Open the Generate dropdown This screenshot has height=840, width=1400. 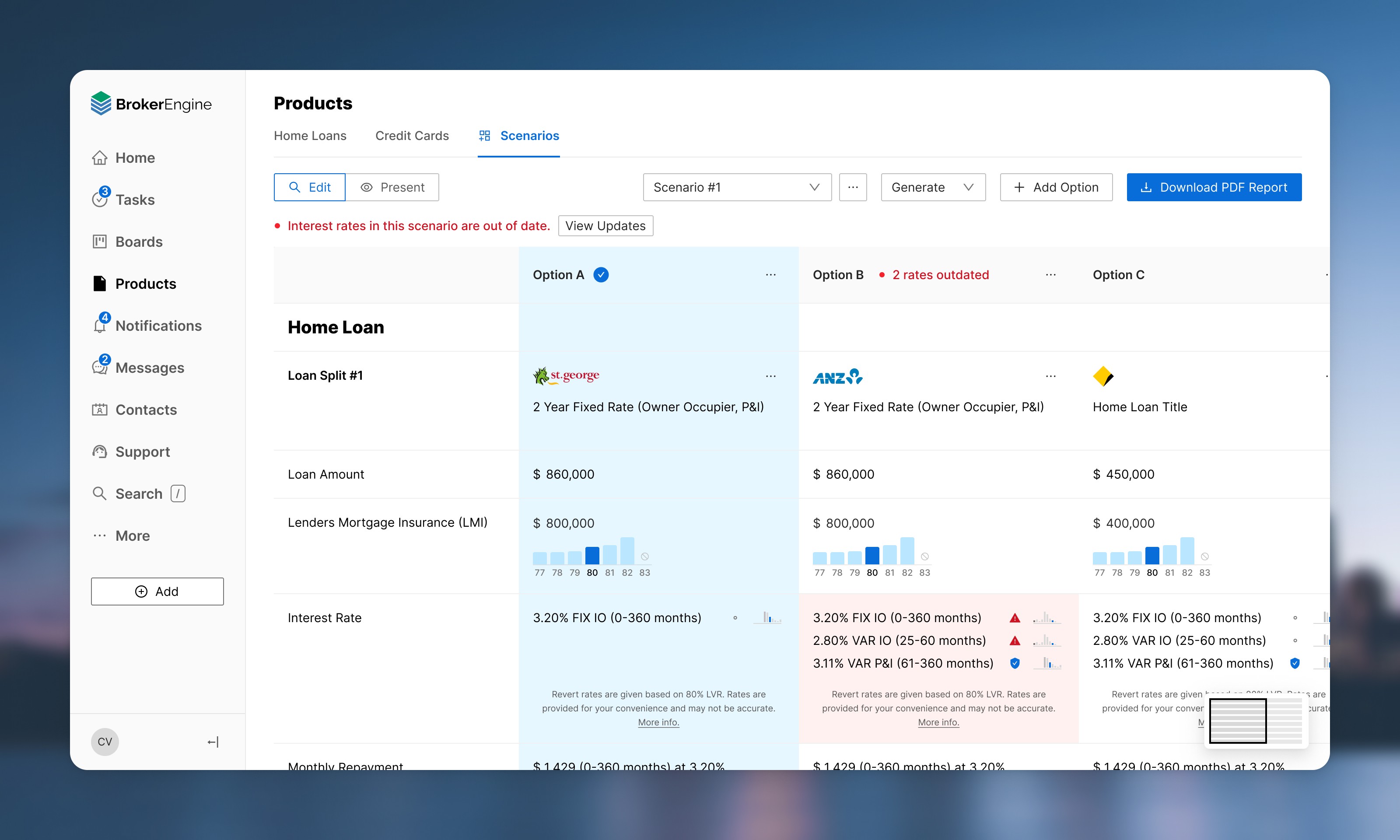(933, 187)
